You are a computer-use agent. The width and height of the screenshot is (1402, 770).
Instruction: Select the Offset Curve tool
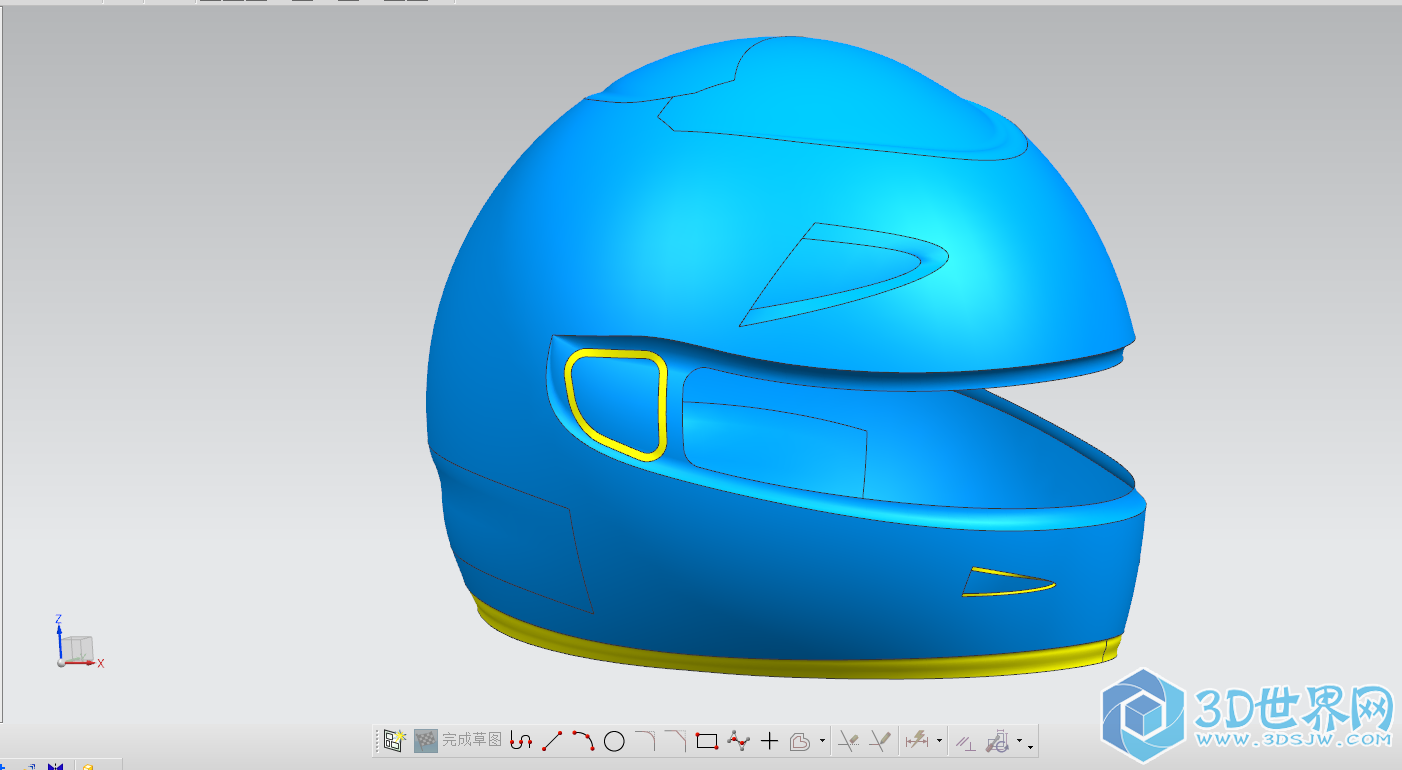[799, 741]
